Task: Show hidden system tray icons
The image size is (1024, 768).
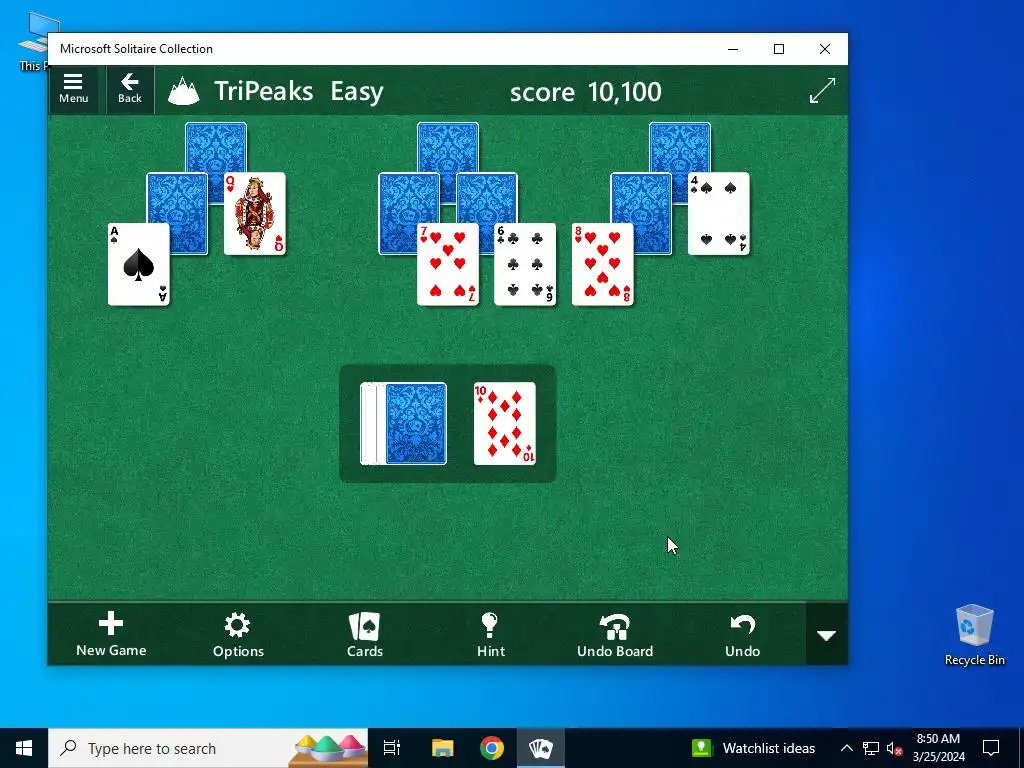Action: (846, 748)
